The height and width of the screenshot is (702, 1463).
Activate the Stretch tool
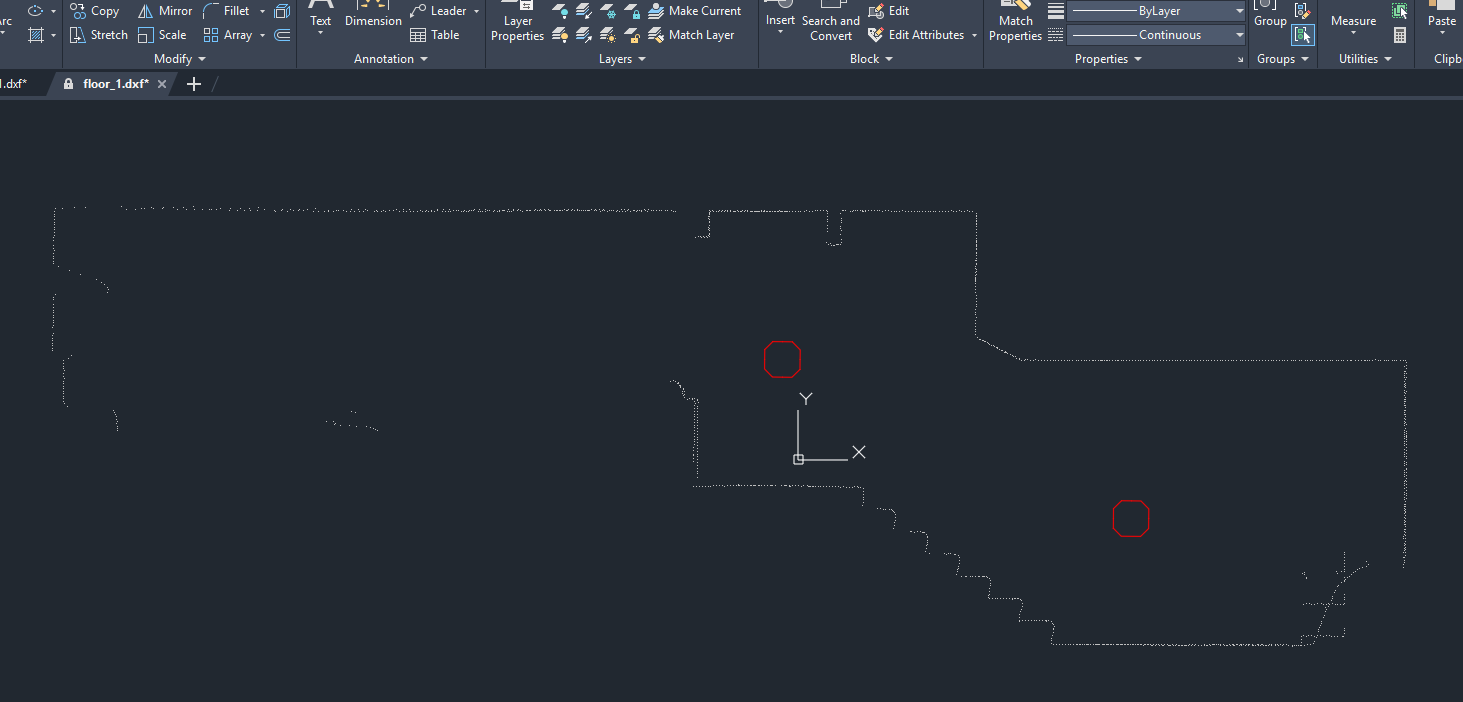pyautogui.click(x=98, y=35)
